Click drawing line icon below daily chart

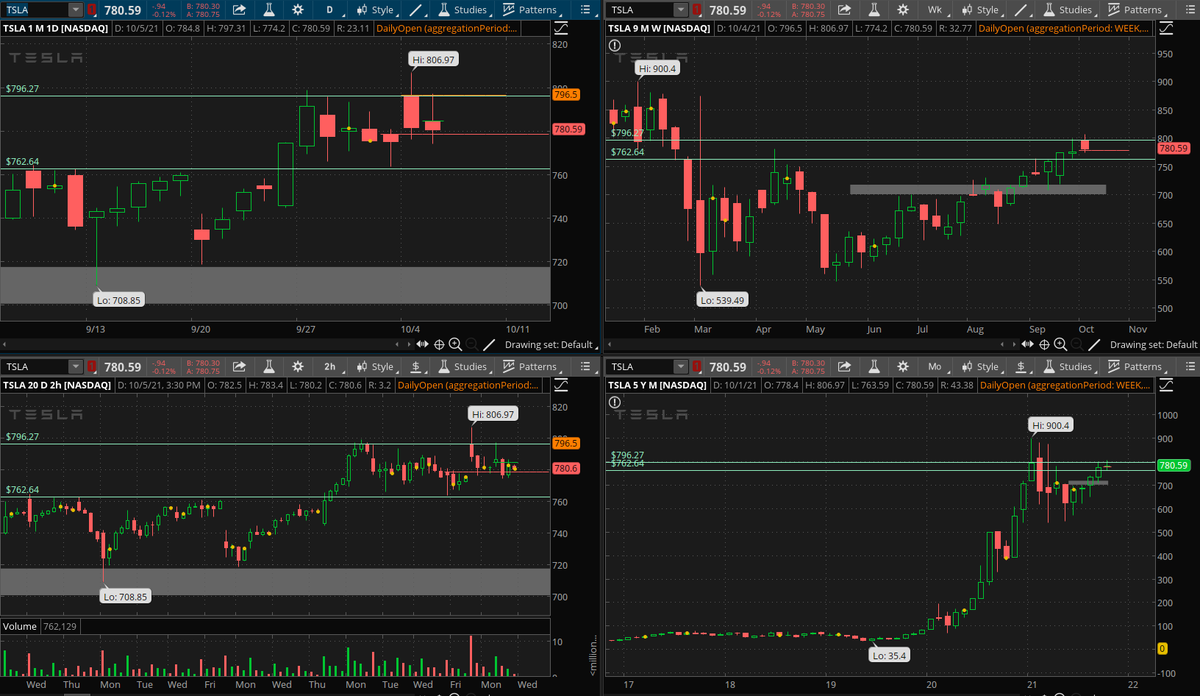click(488, 343)
